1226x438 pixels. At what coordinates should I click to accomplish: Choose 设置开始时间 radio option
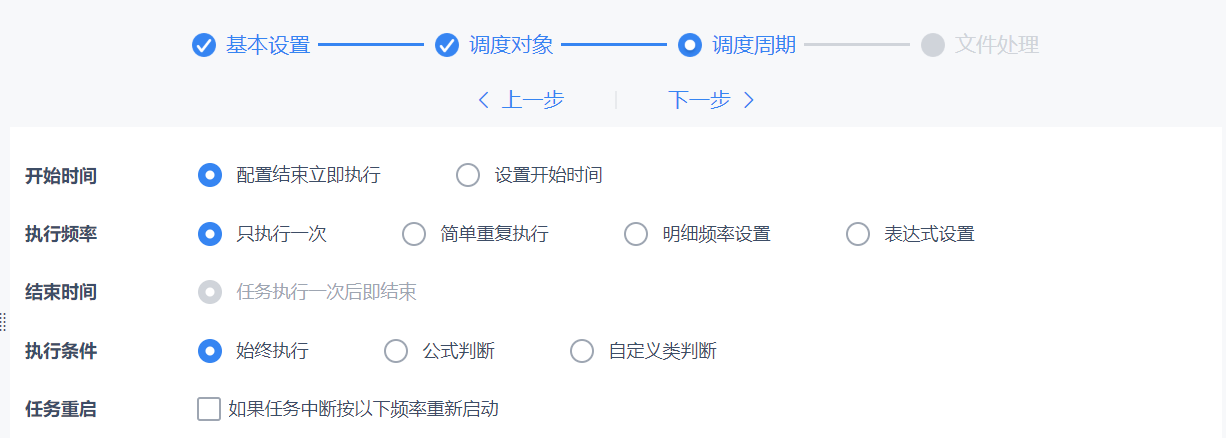[x=468, y=175]
